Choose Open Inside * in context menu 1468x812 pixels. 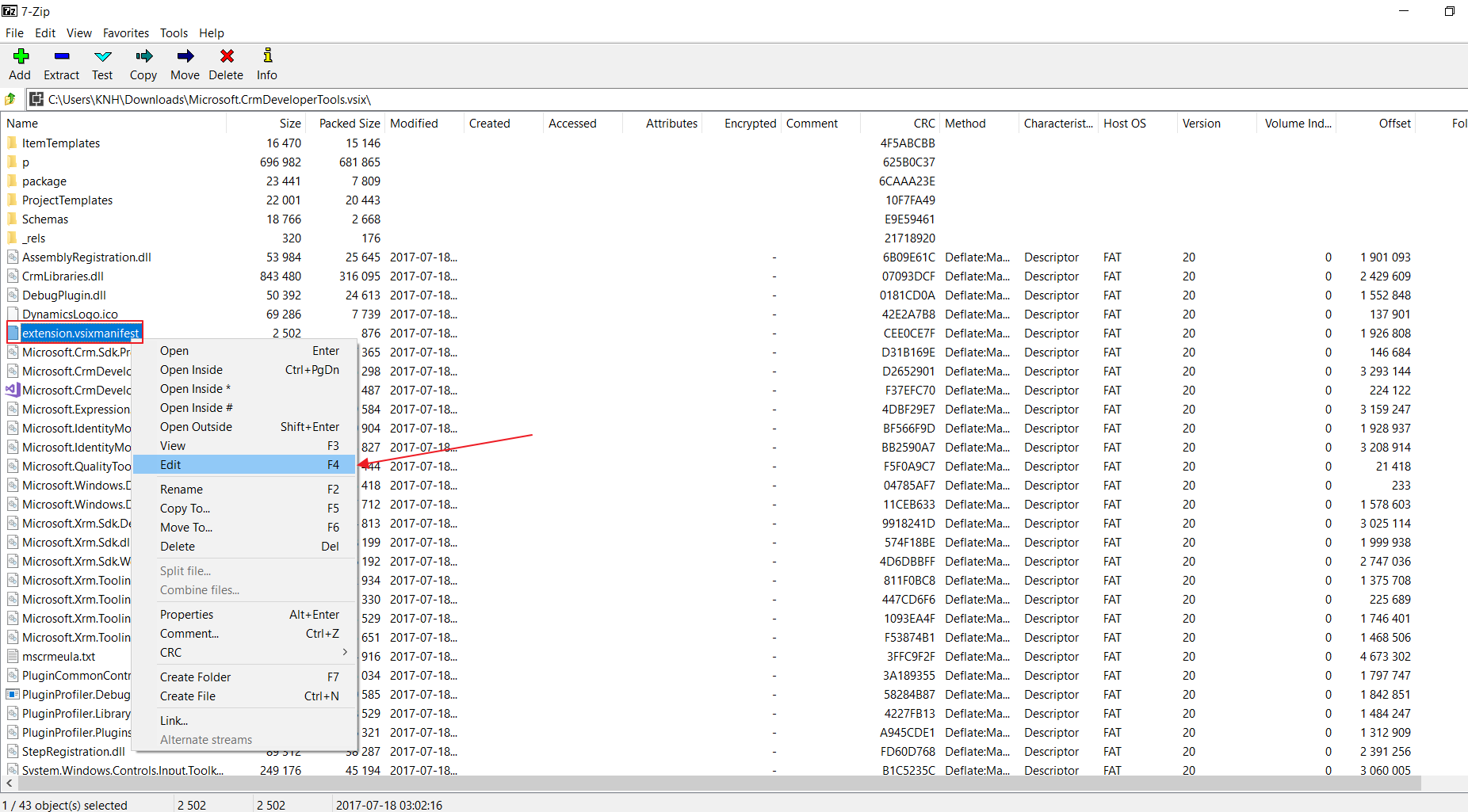pyautogui.click(x=244, y=389)
